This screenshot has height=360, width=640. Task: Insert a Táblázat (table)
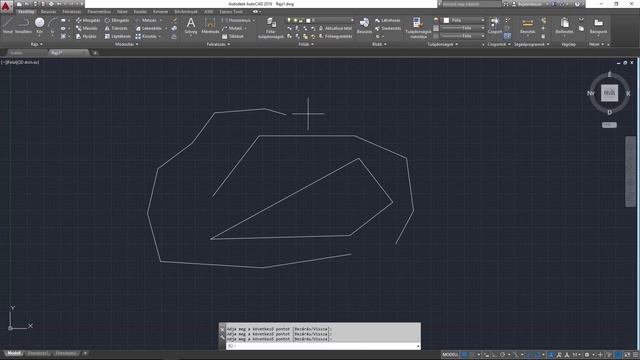233,36
